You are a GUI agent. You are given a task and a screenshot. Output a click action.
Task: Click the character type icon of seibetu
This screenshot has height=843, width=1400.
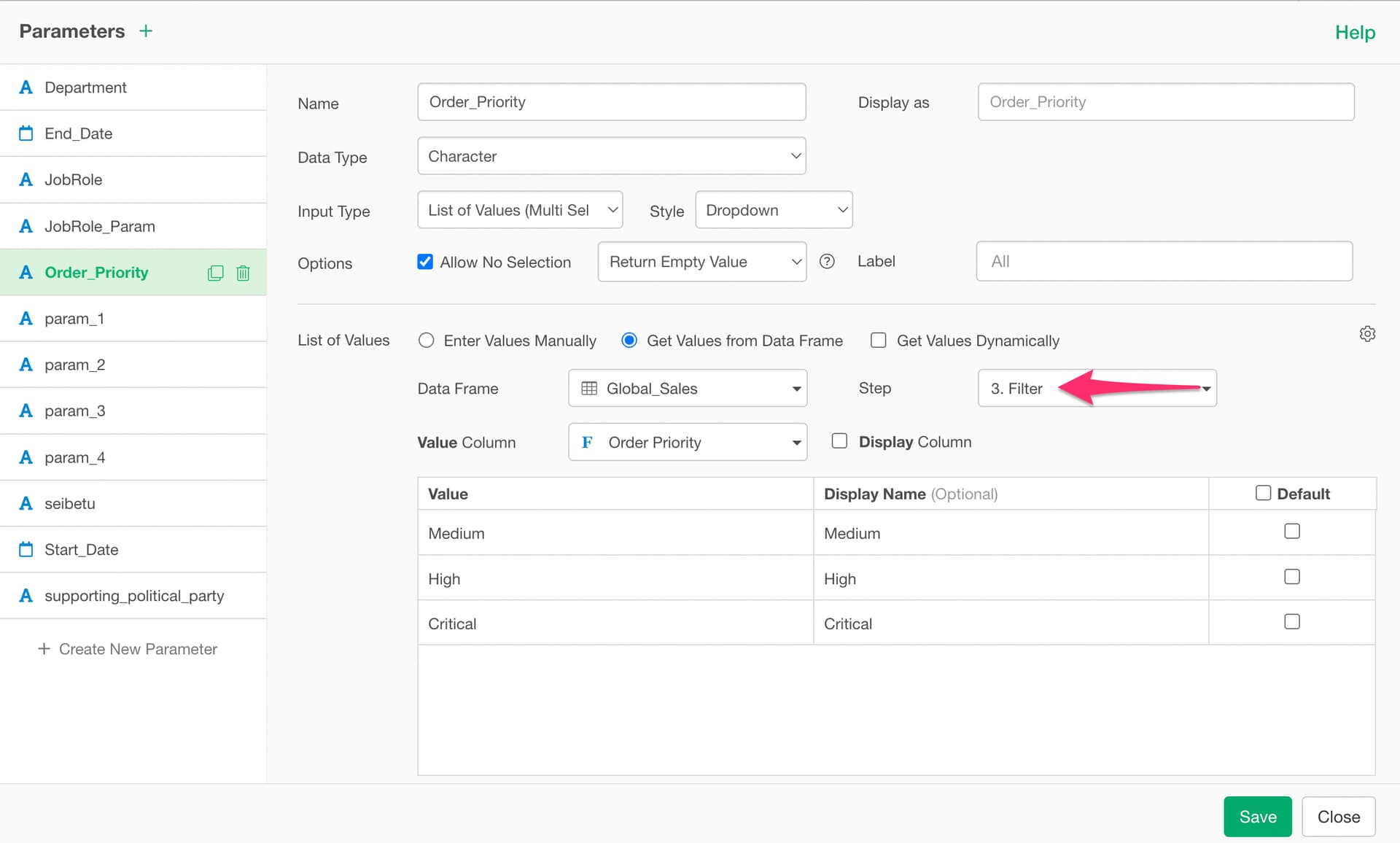pos(26,503)
